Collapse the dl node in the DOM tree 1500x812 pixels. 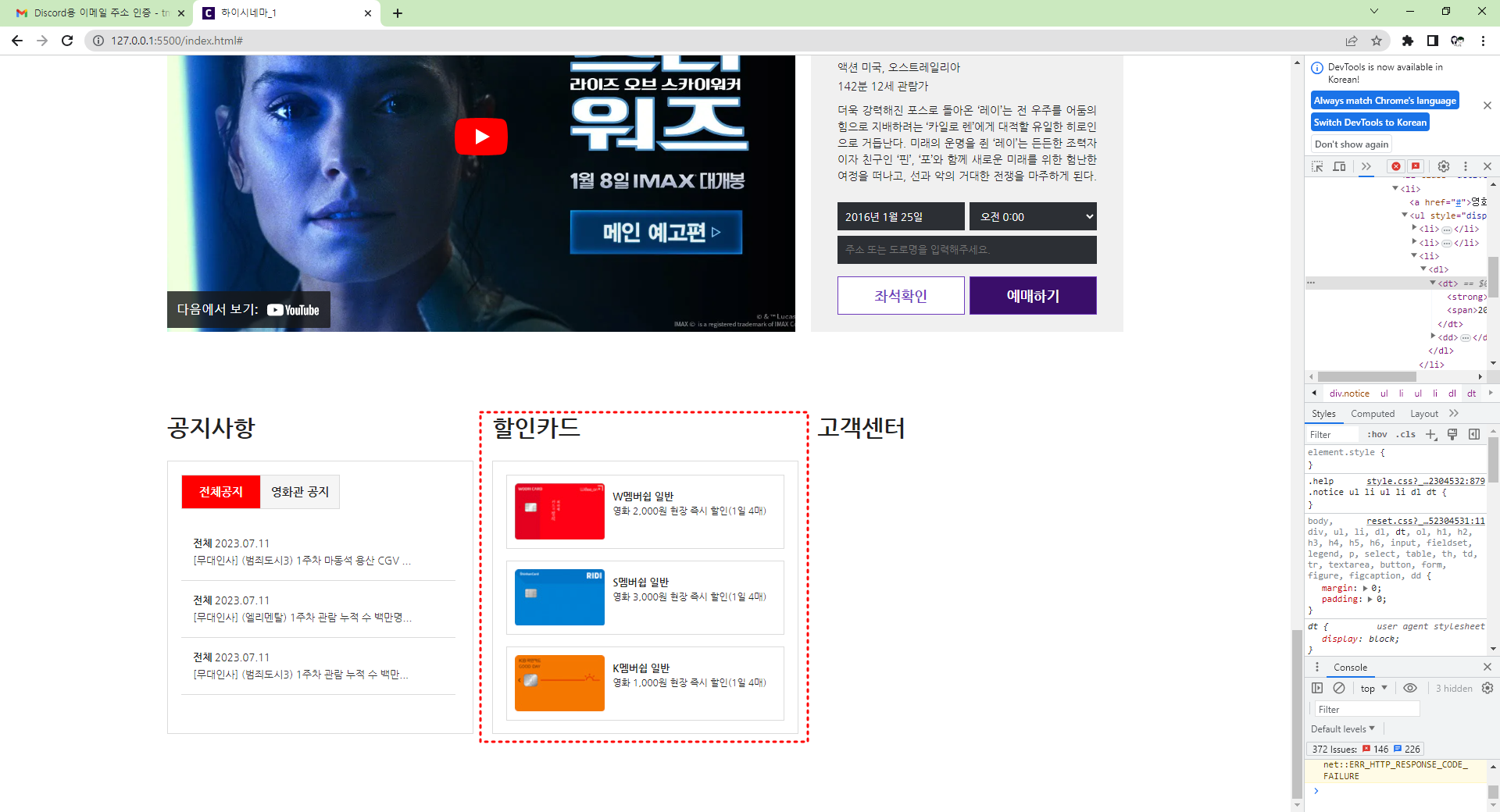tap(1423, 269)
